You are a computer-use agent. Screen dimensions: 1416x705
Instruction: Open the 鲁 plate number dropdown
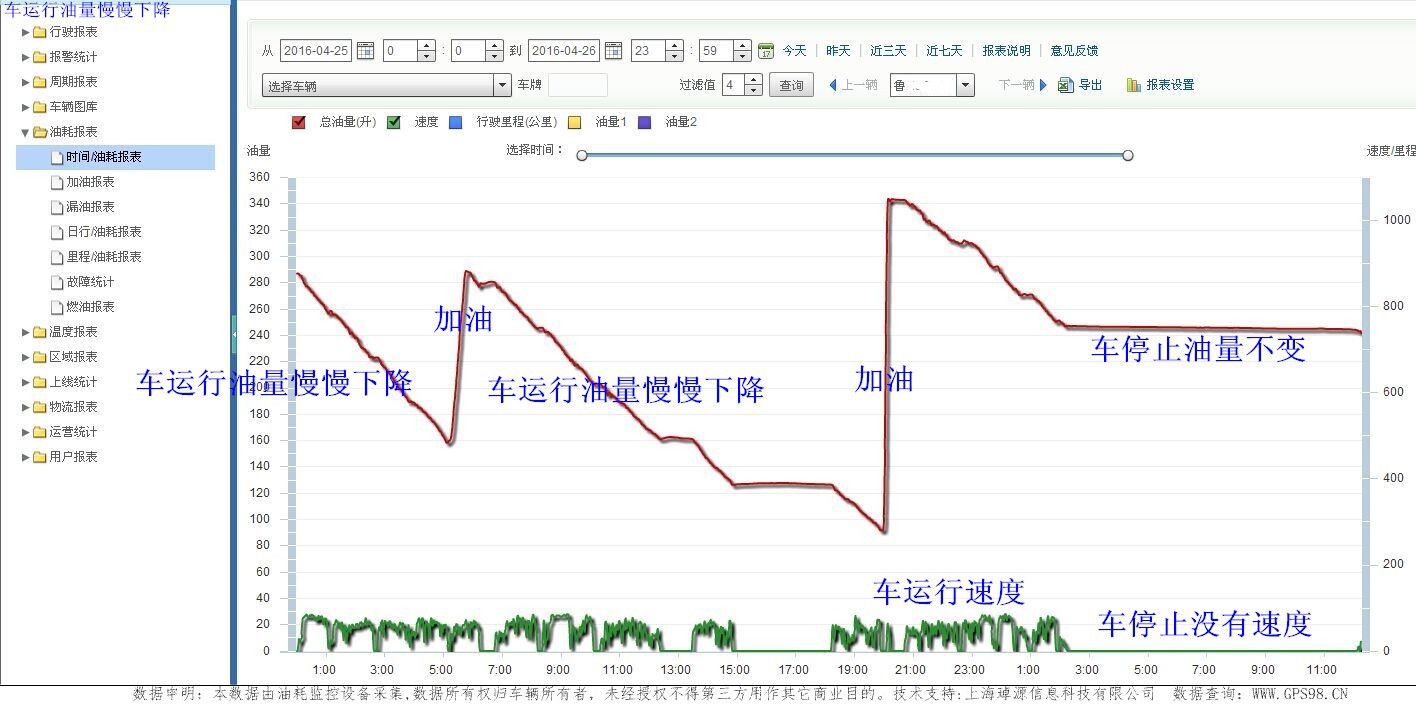tap(931, 85)
